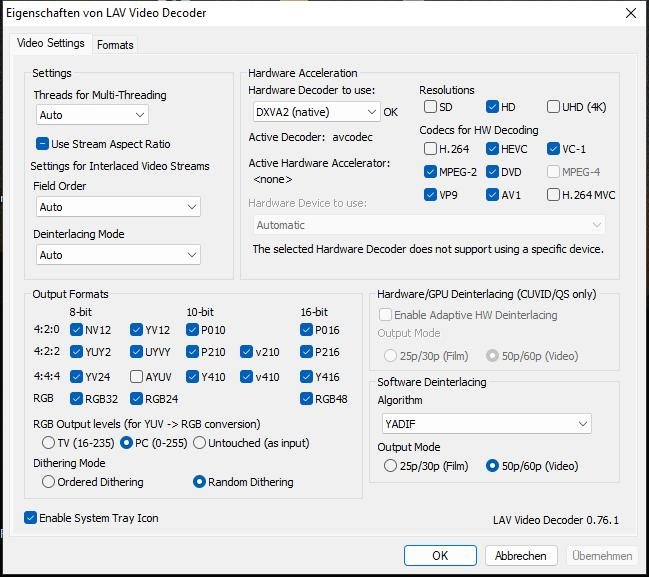Open the Field Order dropdown
Image resolution: width=649 pixels, height=577 pixels.
click(x=119, y=207)
